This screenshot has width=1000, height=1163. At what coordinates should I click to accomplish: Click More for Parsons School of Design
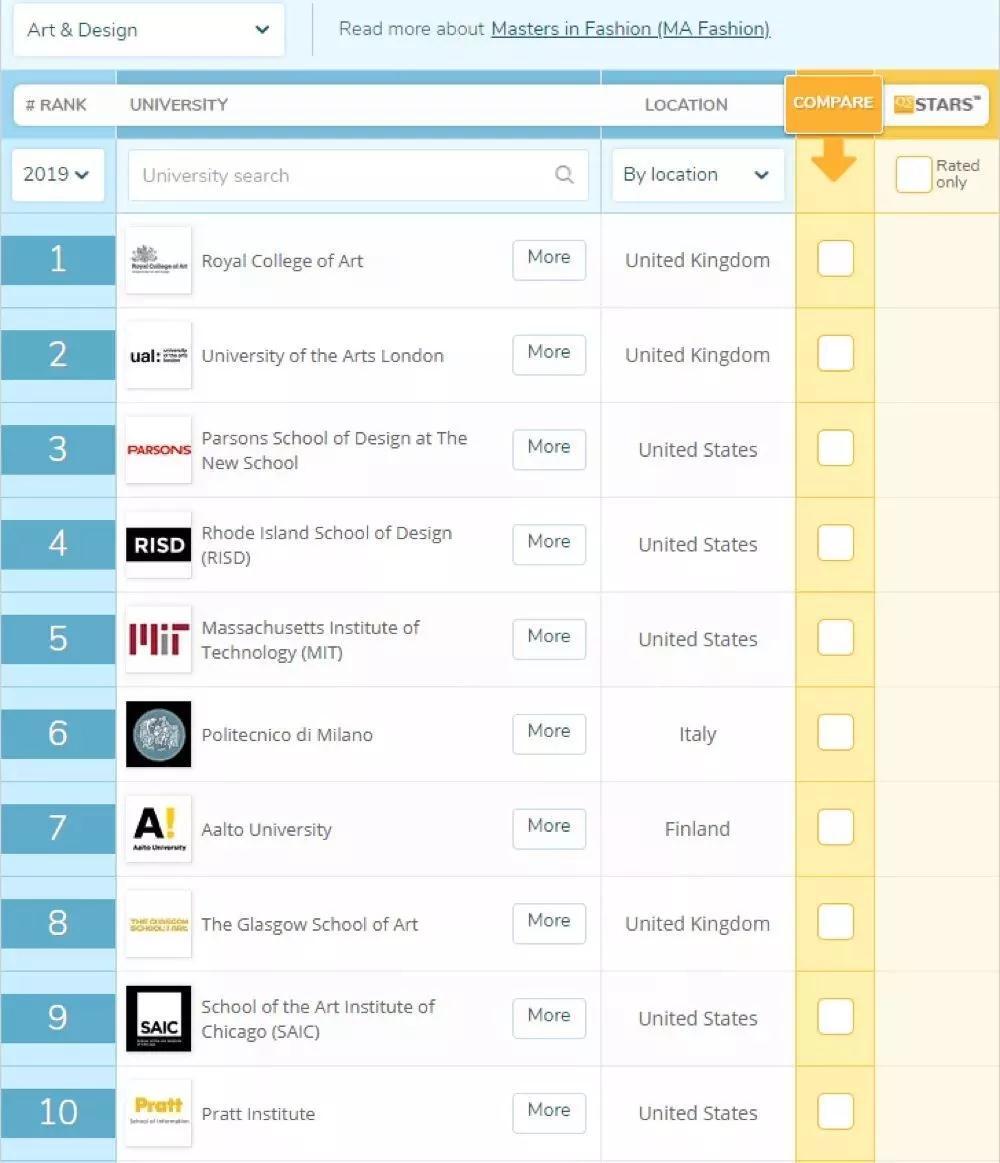(x=549, y=449)
